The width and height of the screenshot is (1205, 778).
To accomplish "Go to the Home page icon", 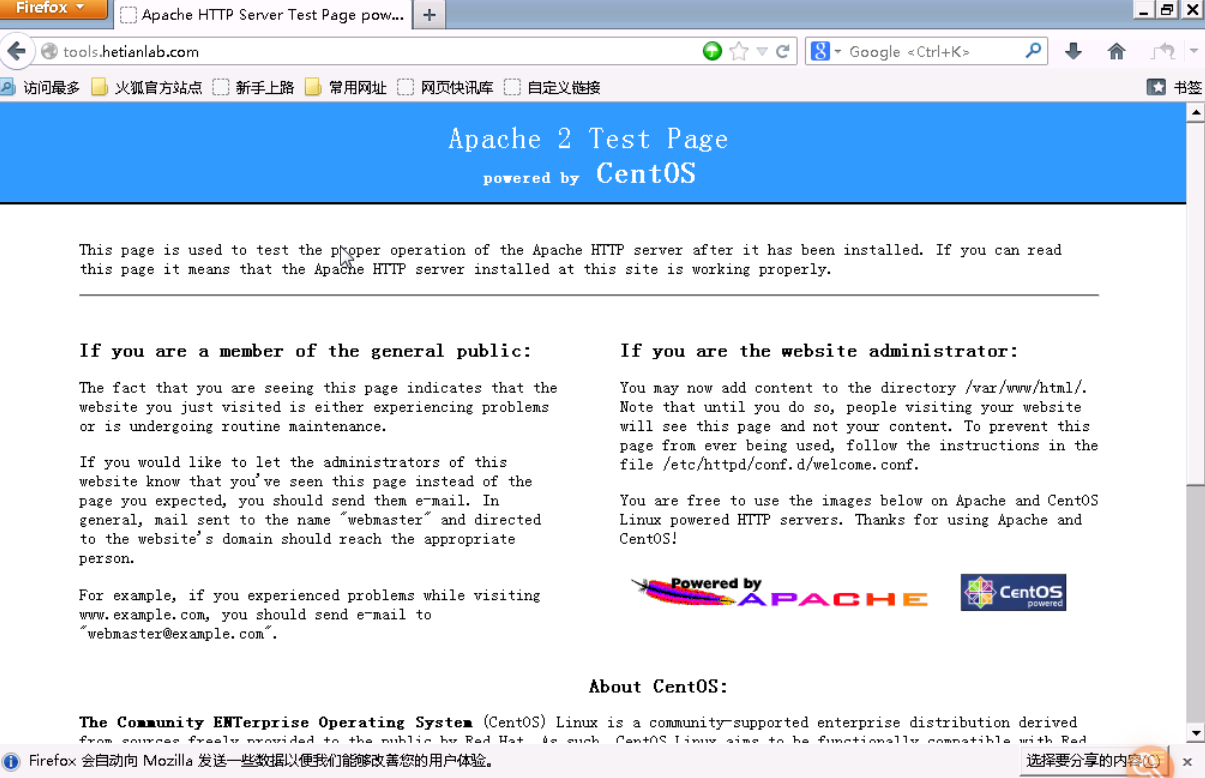I will [1117, 51].
